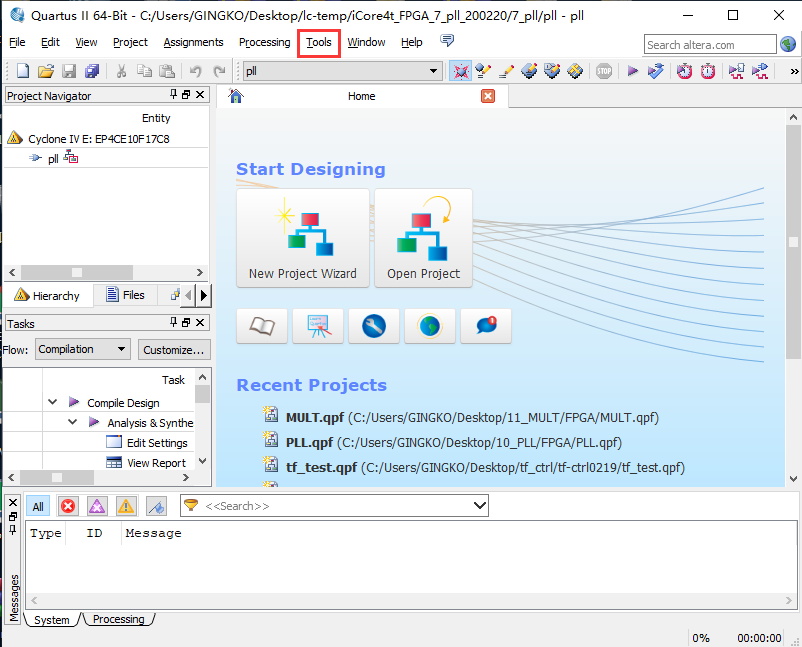
Task: Click the New file toolbar icon
Action: pyautogui.click(x=22, y=71)
